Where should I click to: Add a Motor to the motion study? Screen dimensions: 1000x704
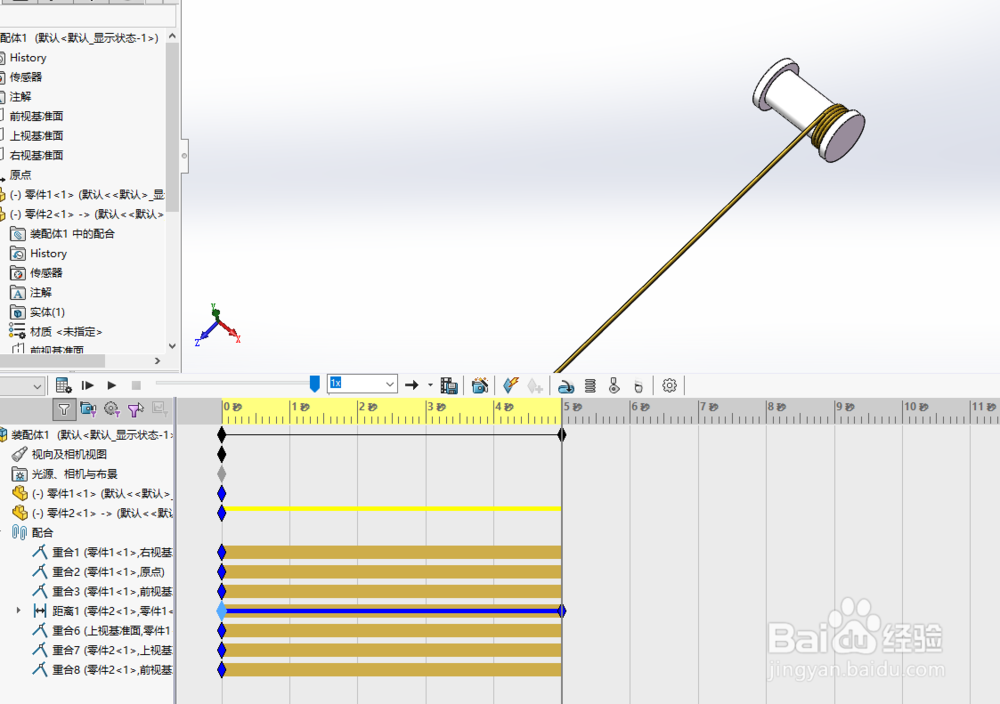tap(567, 385)
